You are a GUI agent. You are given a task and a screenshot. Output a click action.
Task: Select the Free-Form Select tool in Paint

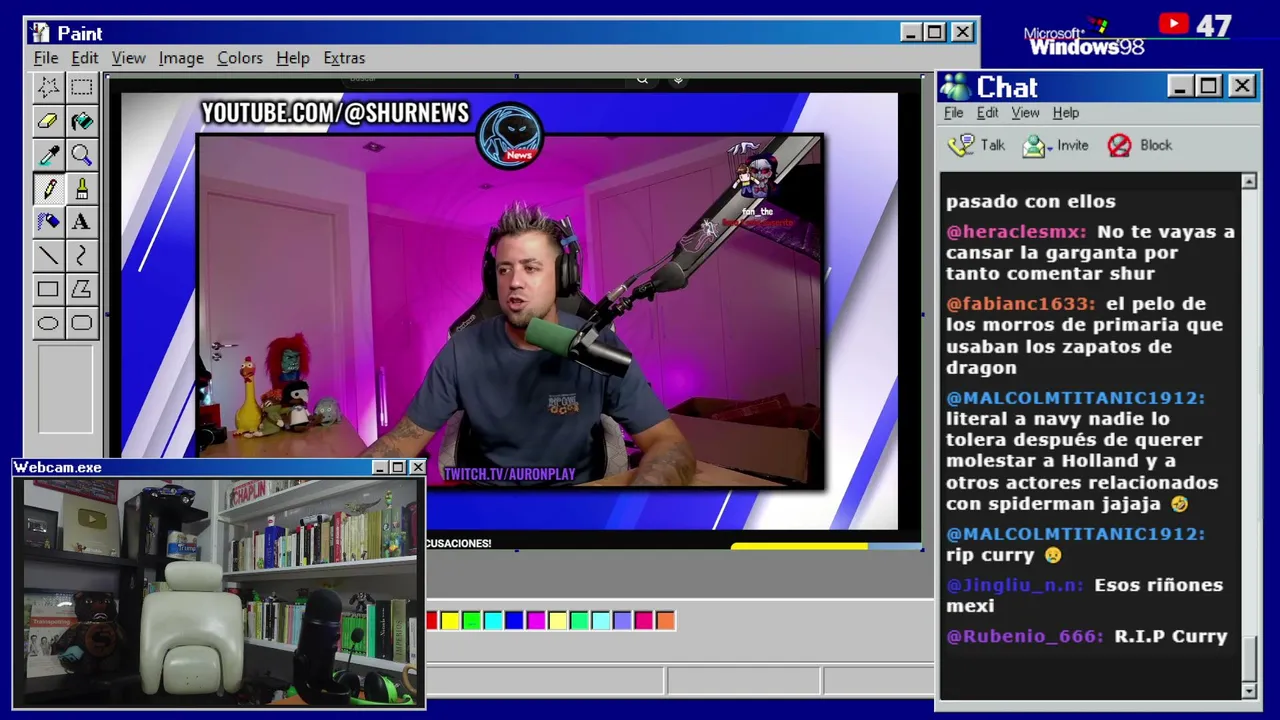[x=48, y=87]
